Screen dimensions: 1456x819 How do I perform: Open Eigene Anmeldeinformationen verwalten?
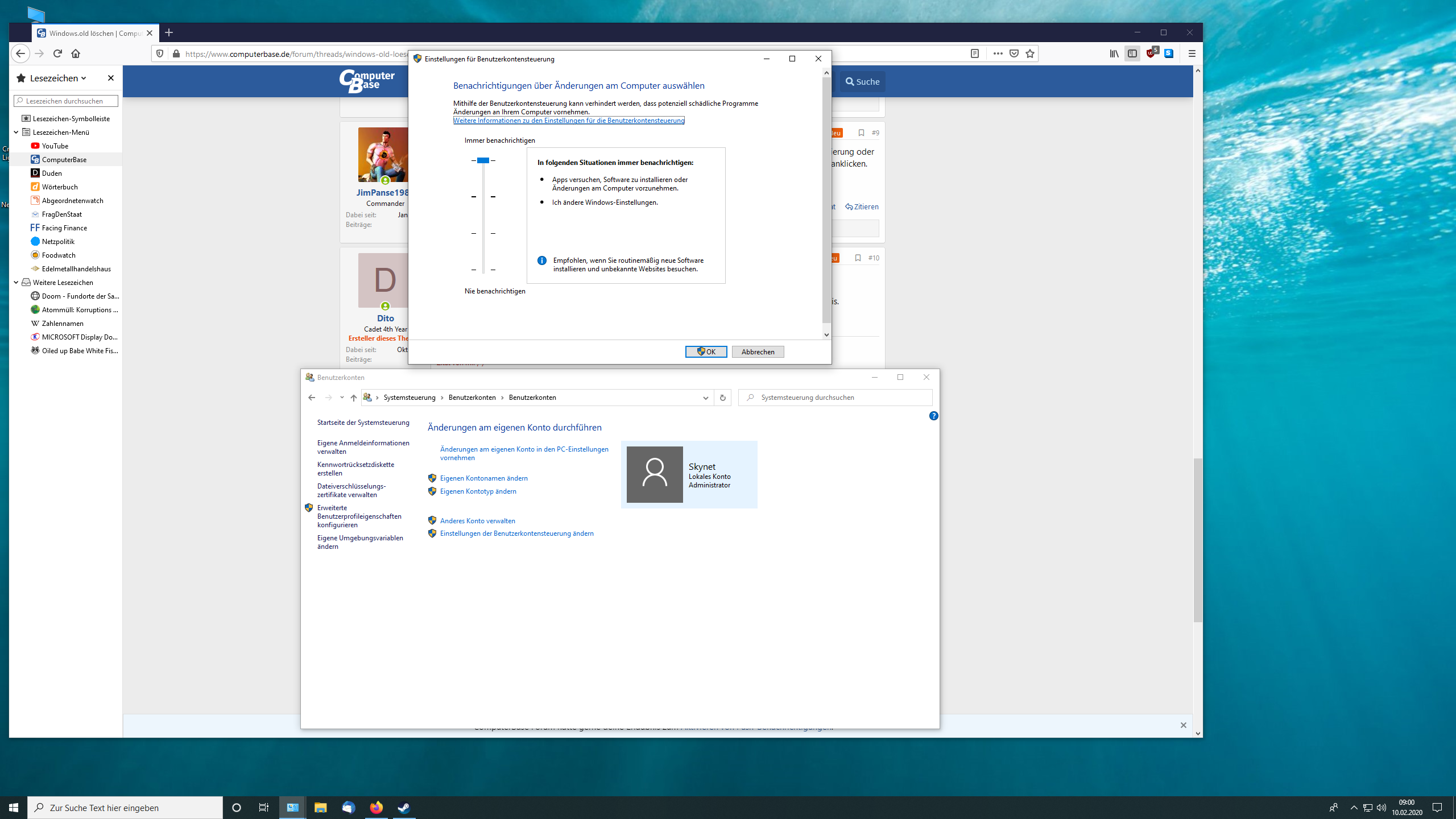pos(363,447)
